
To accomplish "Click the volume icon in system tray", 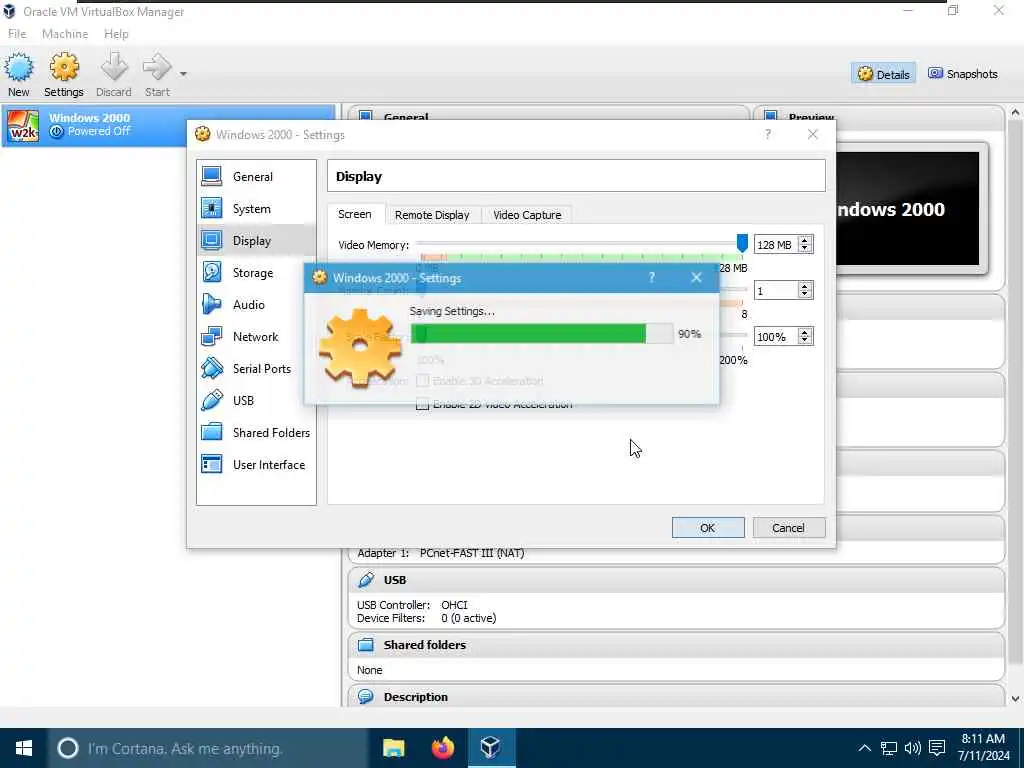I will (913, 748).
